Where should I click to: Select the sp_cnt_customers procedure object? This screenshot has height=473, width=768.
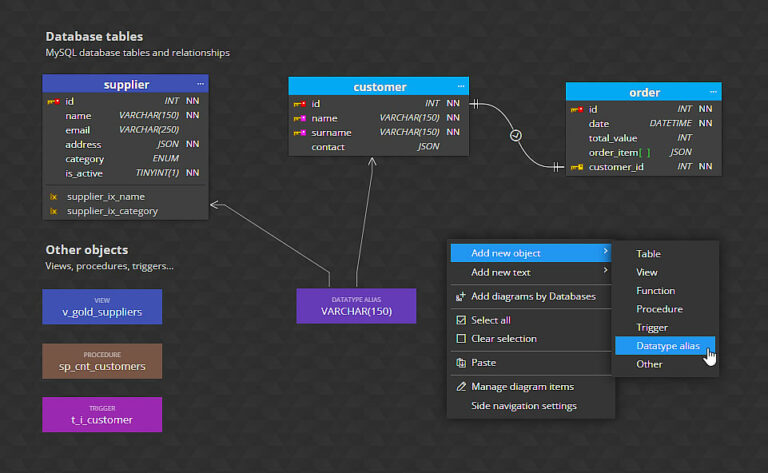(102, 361)
